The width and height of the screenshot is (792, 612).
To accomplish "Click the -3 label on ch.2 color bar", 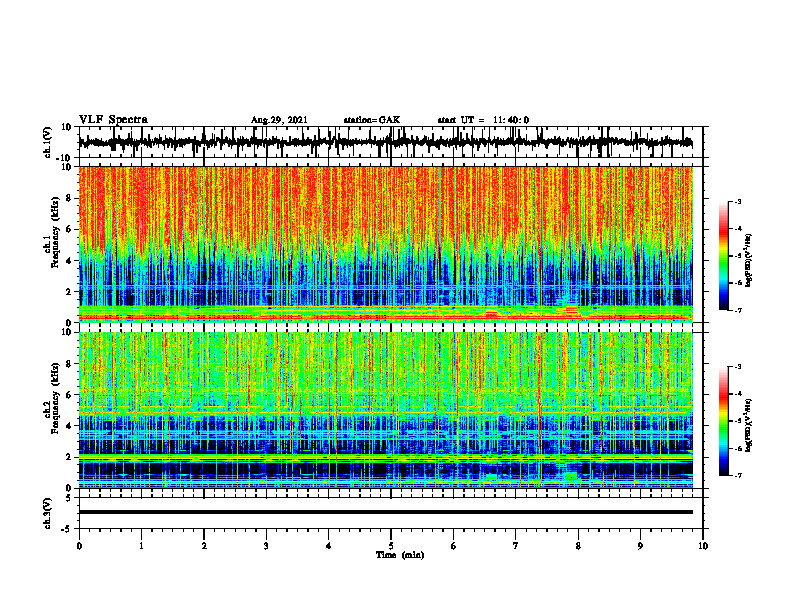I will [x=738, y=367].
